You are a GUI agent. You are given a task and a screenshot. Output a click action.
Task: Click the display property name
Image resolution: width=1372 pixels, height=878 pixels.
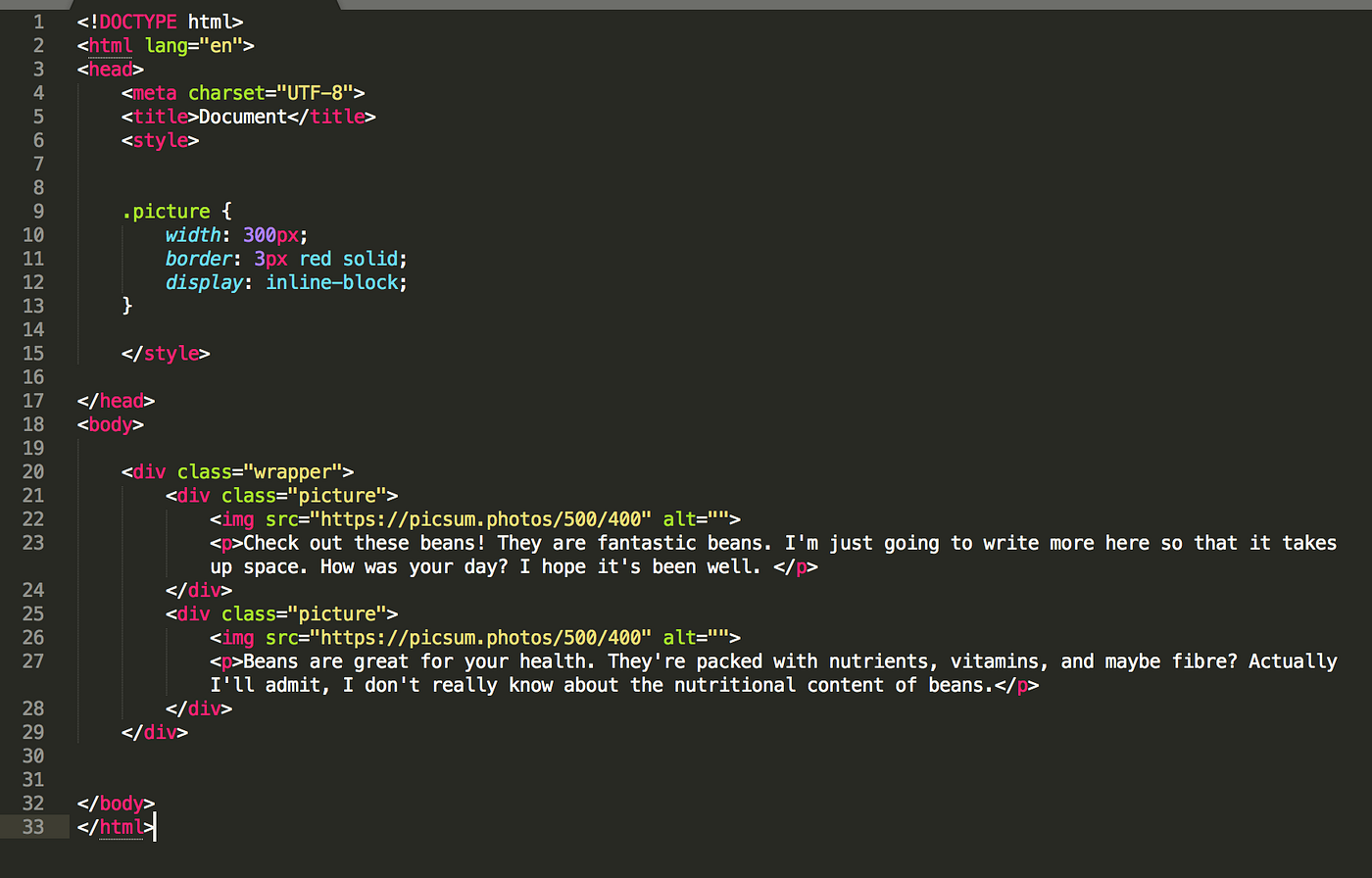[204, 282]
